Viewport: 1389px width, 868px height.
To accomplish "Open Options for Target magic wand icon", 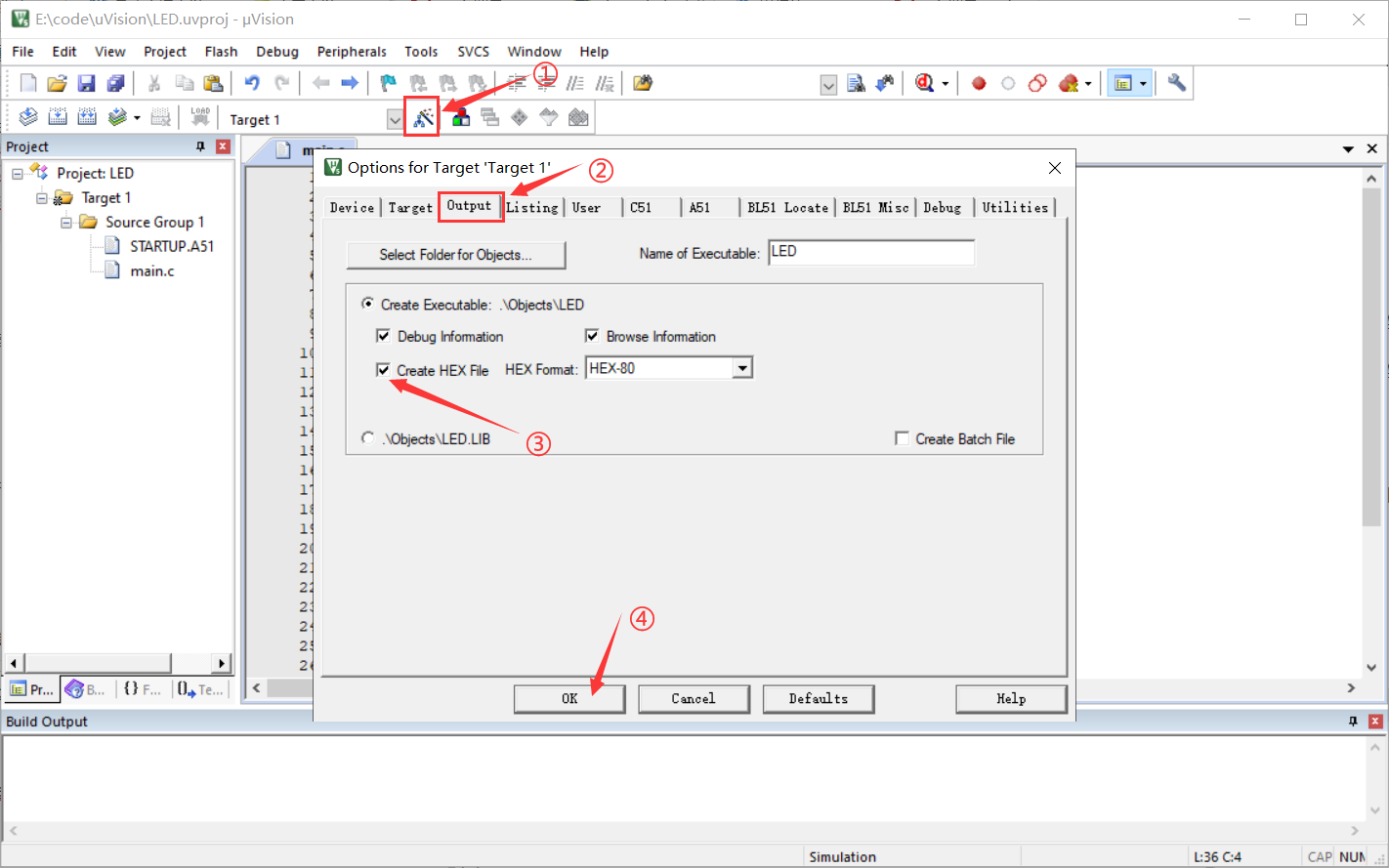I will (423, 118).
